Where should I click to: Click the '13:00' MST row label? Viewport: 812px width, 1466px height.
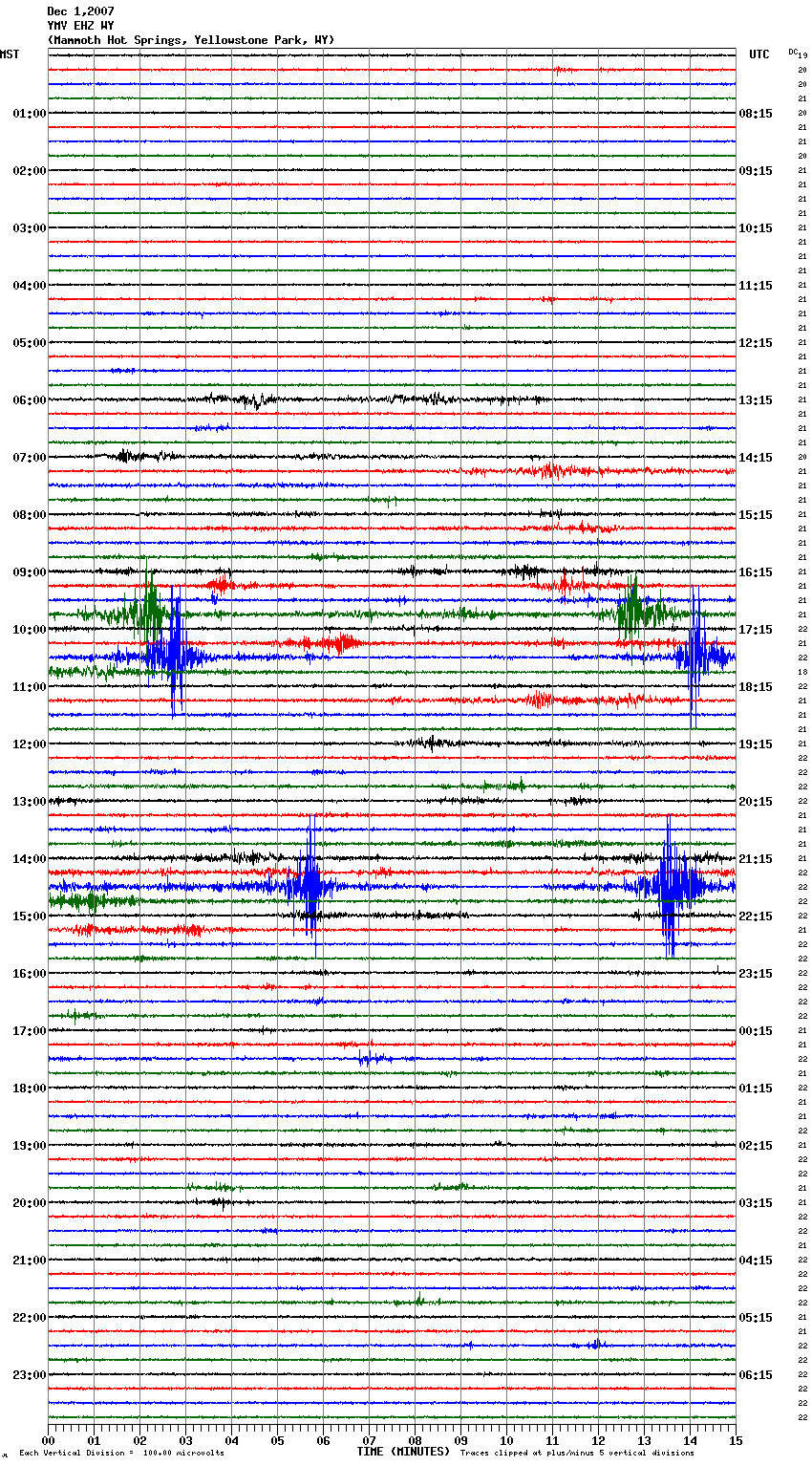30,802
